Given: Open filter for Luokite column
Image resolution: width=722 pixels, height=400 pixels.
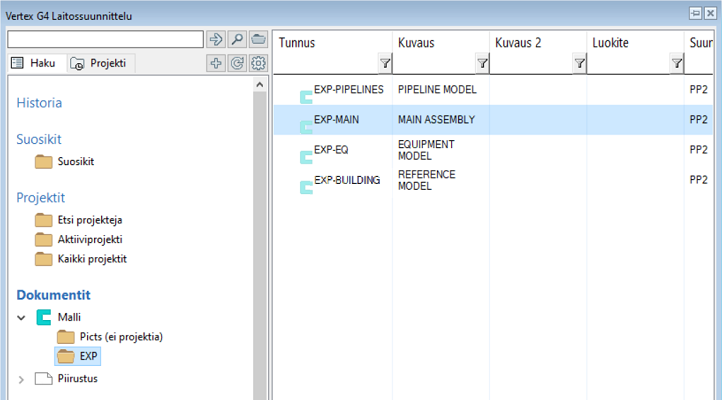Looking at the screenshot, I should pos(676,64).
